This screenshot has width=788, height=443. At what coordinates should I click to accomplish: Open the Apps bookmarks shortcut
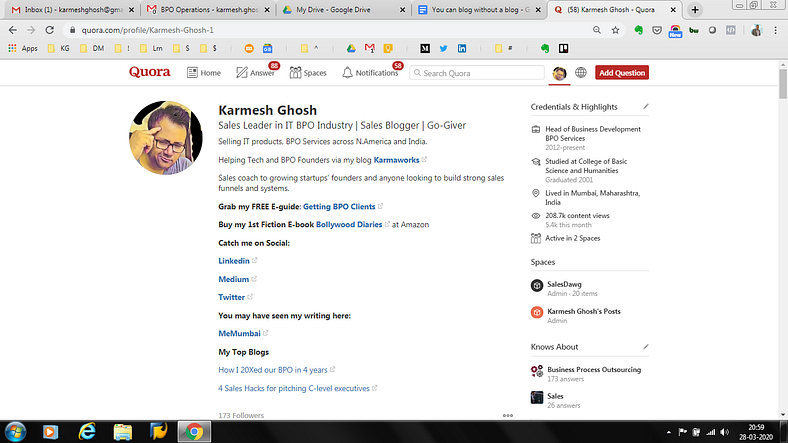pos(23,48)
